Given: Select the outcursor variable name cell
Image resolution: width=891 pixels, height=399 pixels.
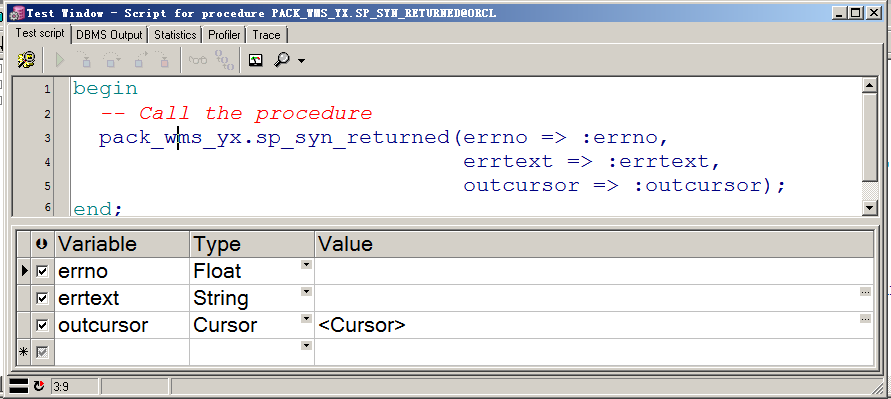Looking at the screenshot, I should [122, 325].
